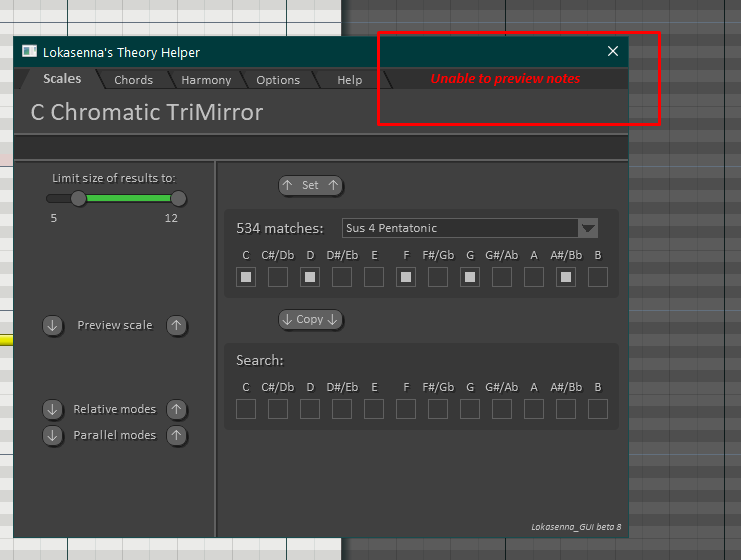Go to the Options tab
Image resolution: width=741 pixels, height=560 pixels.
point(278,80)
